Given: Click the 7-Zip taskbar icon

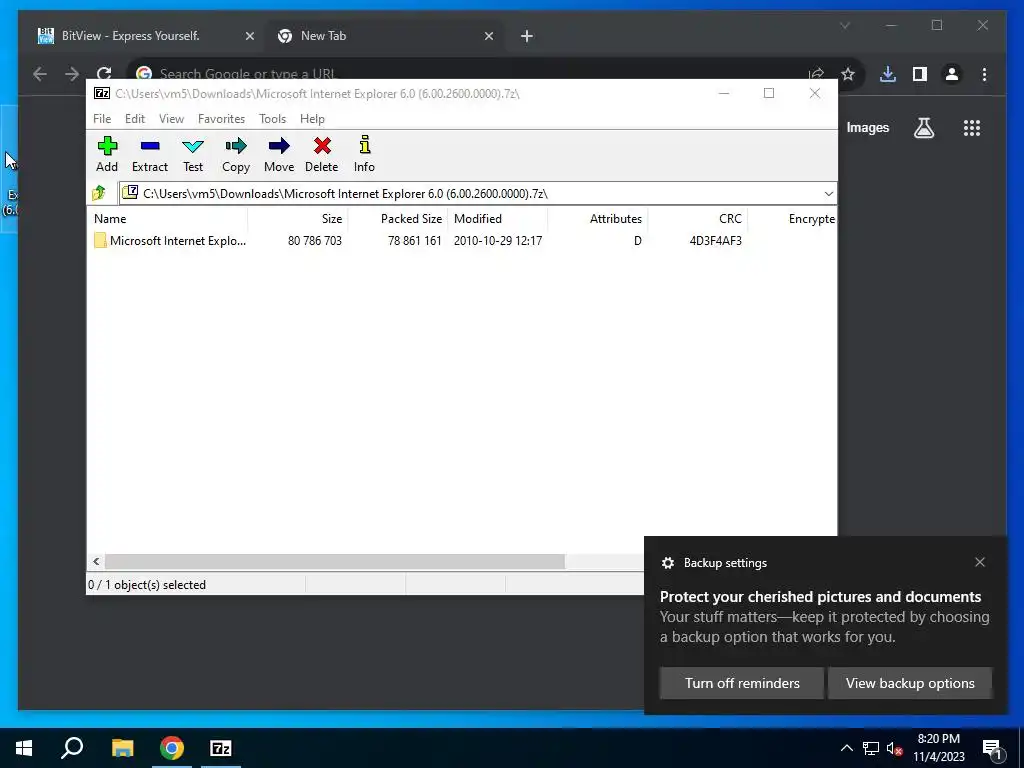Looking at the screenshot, I should [221, 748].
